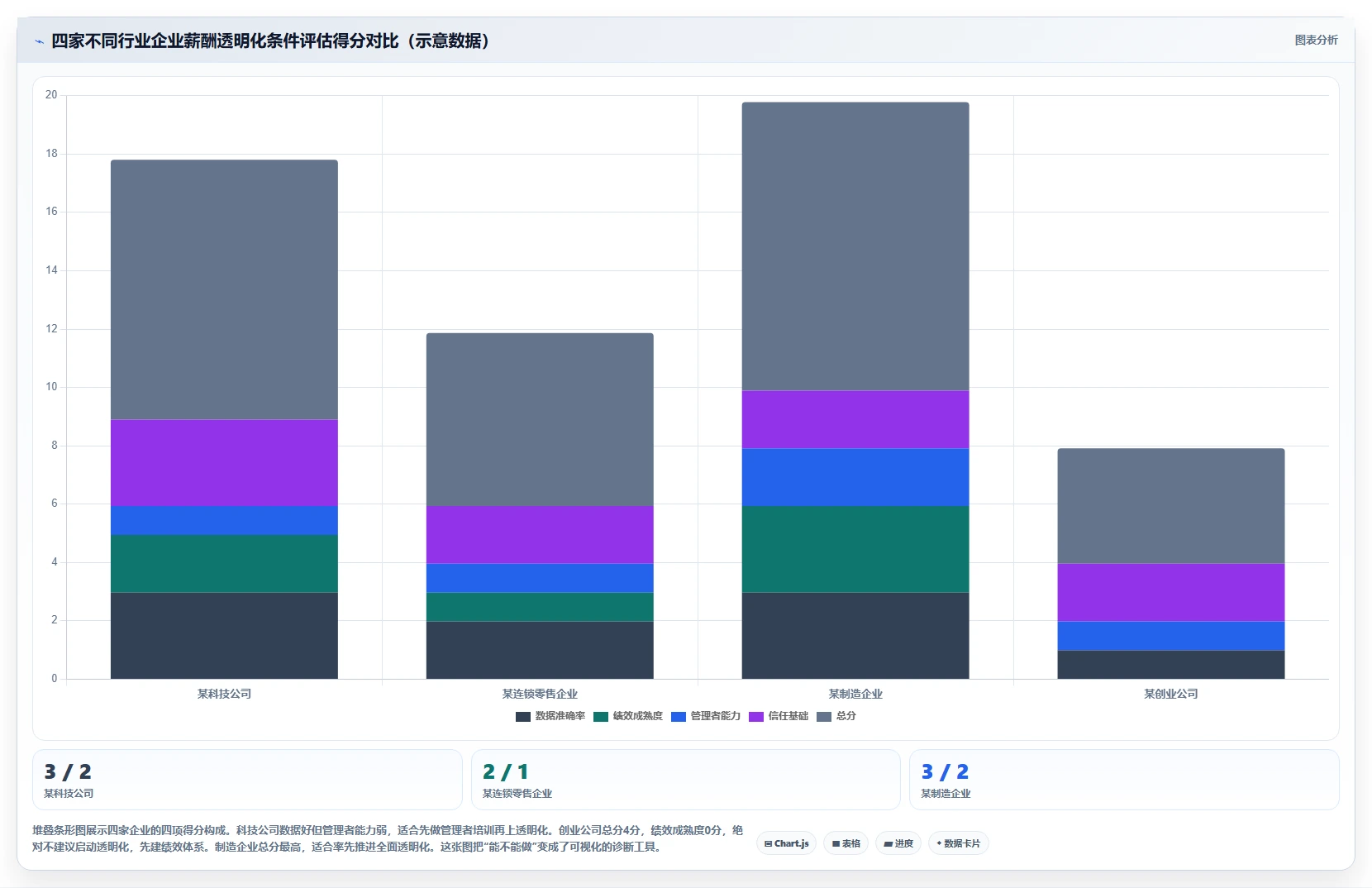Click the purple segment of 某制造企业 bar
This screenshot has width=1372, height=888.
pos(855,419)
